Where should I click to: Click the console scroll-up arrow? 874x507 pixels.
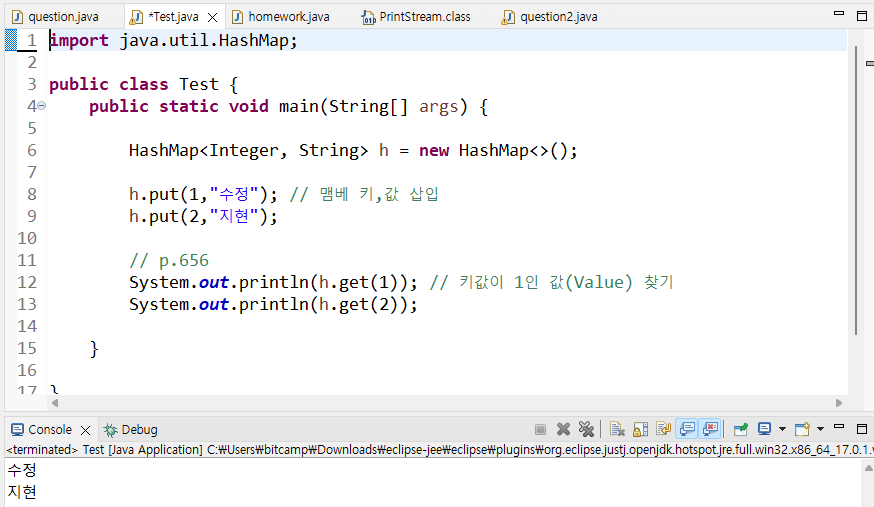(868, 469)
